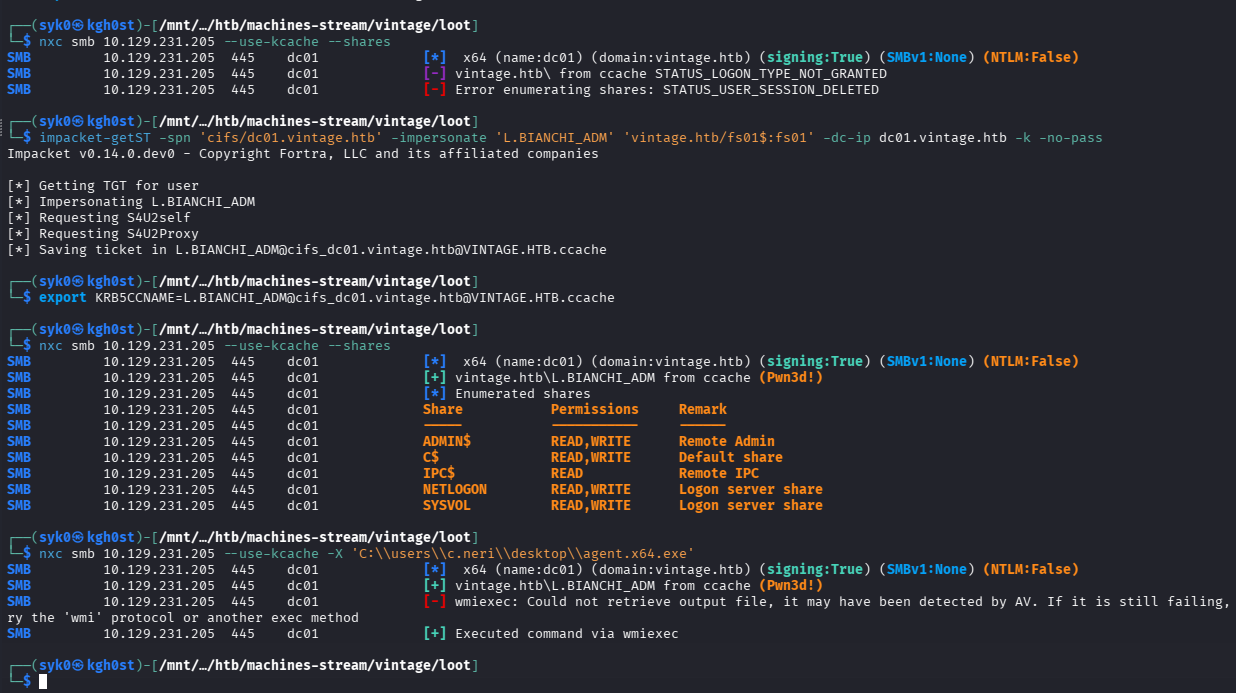Click the export keyword

click(x=63, y=298)
